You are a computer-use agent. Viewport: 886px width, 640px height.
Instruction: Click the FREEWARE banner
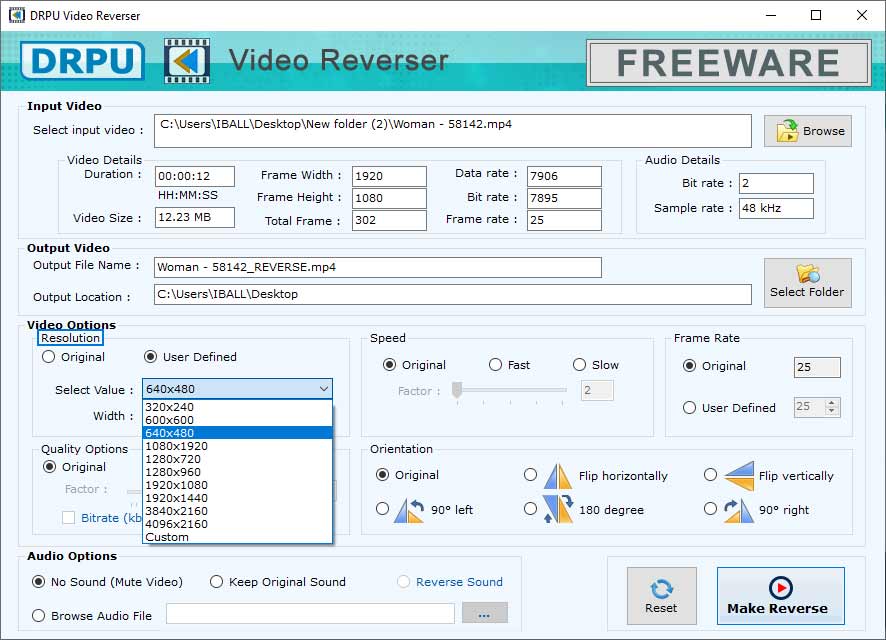point(728,63)
